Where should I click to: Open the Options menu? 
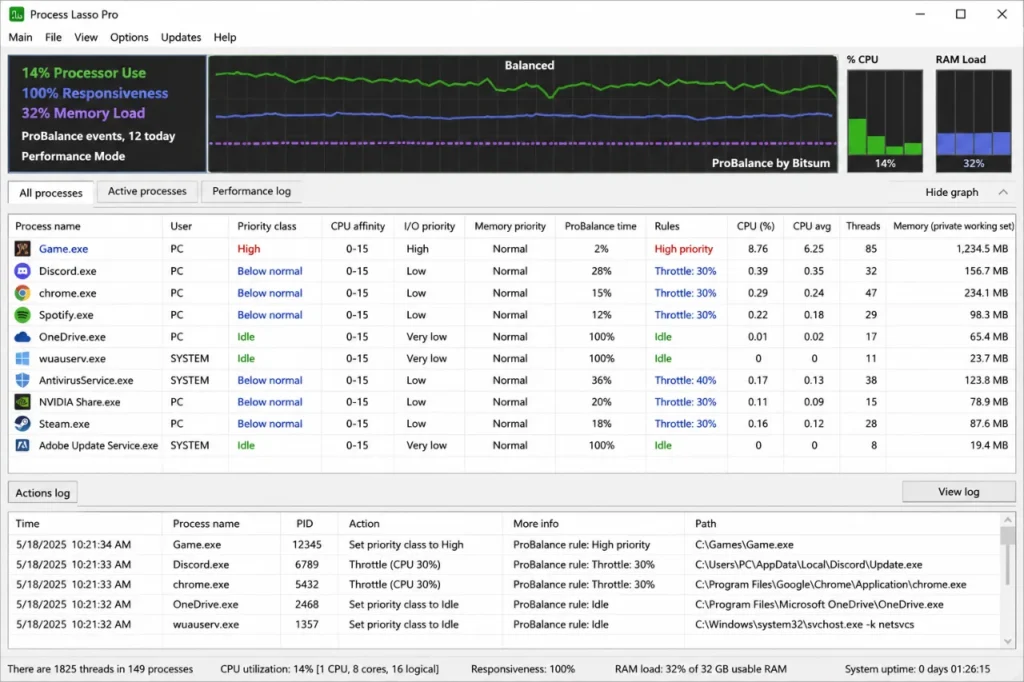(129, 37)
